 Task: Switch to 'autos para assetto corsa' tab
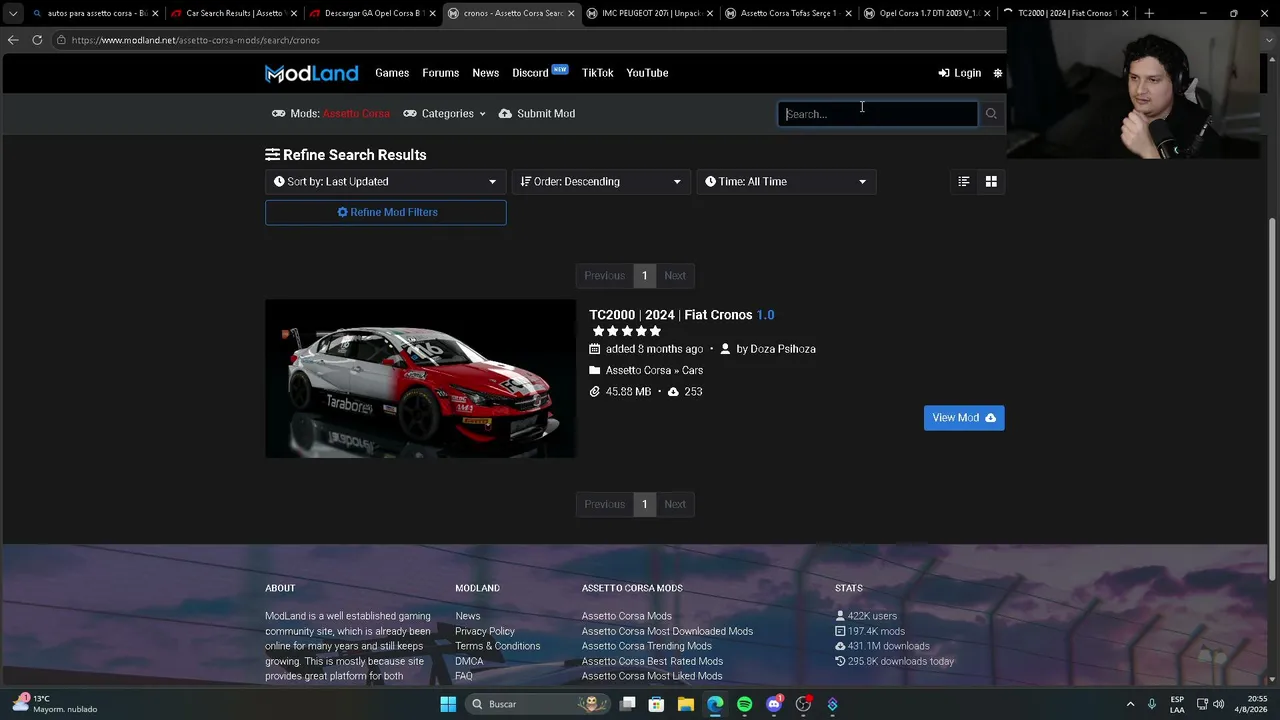pos(95,13)
